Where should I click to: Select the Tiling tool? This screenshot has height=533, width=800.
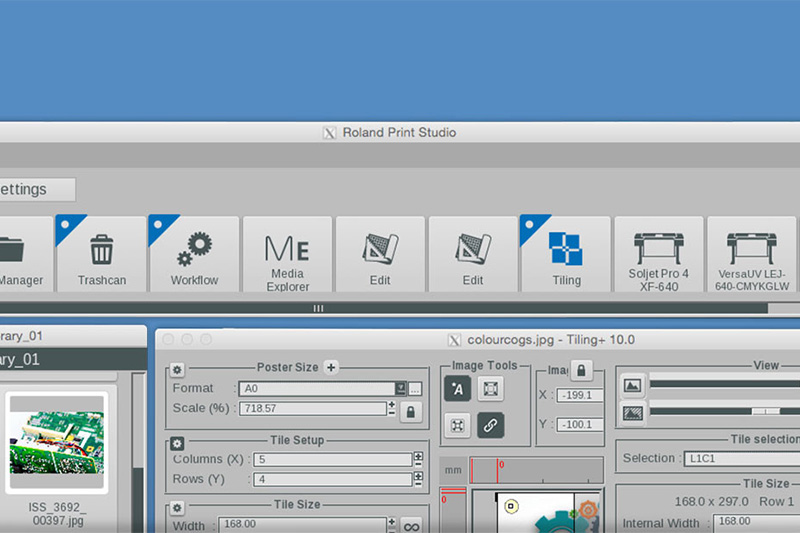click(566, 256)
